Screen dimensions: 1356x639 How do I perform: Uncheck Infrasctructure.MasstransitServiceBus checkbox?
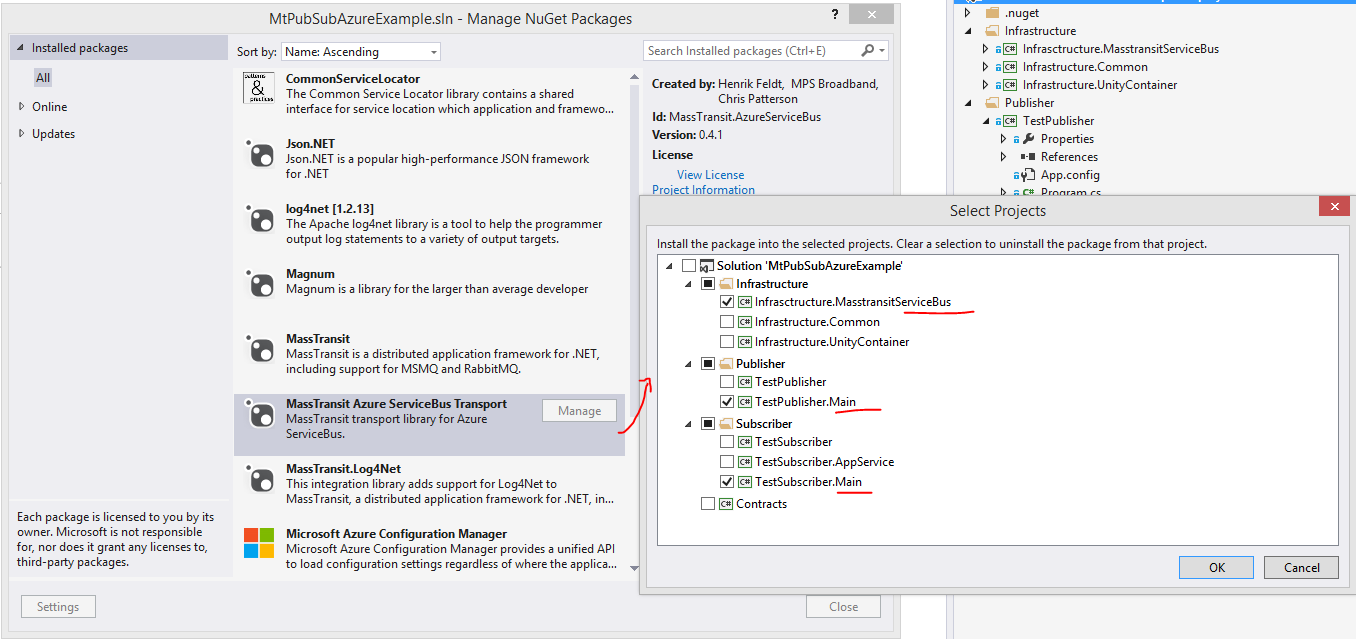click(726, 302)
